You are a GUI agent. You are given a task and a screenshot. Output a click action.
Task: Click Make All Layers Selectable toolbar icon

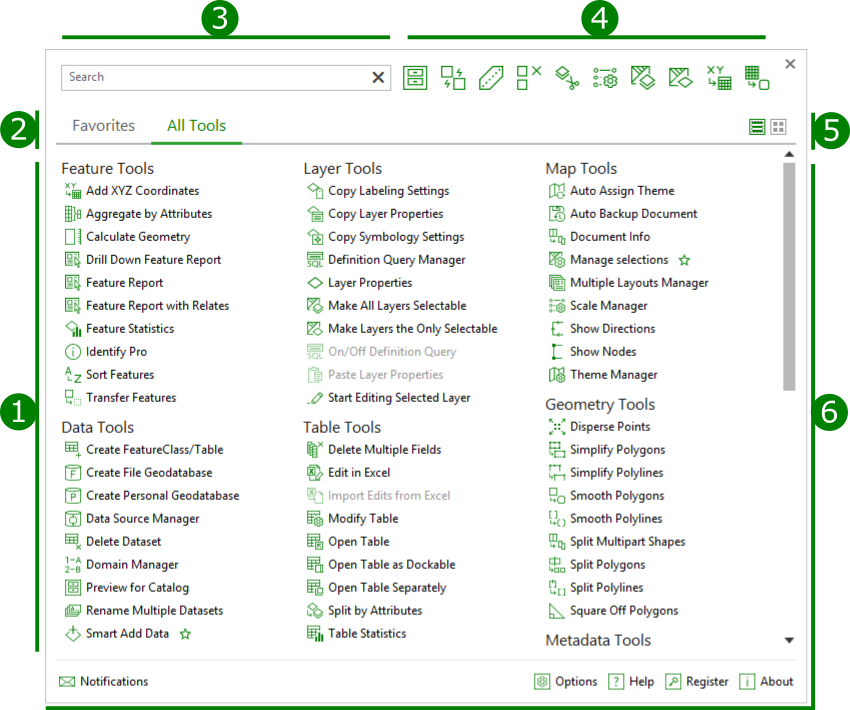pos(643,78)
